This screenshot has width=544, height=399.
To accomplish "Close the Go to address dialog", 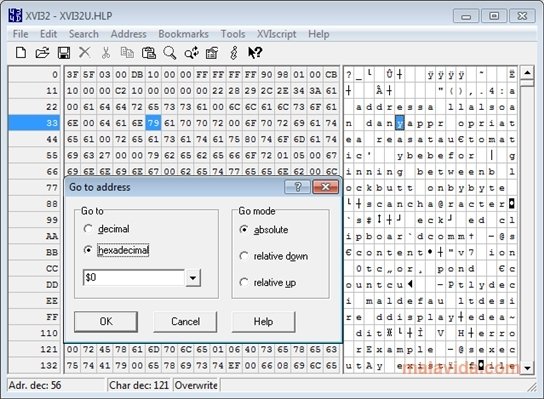I will (x=325, y=187).
